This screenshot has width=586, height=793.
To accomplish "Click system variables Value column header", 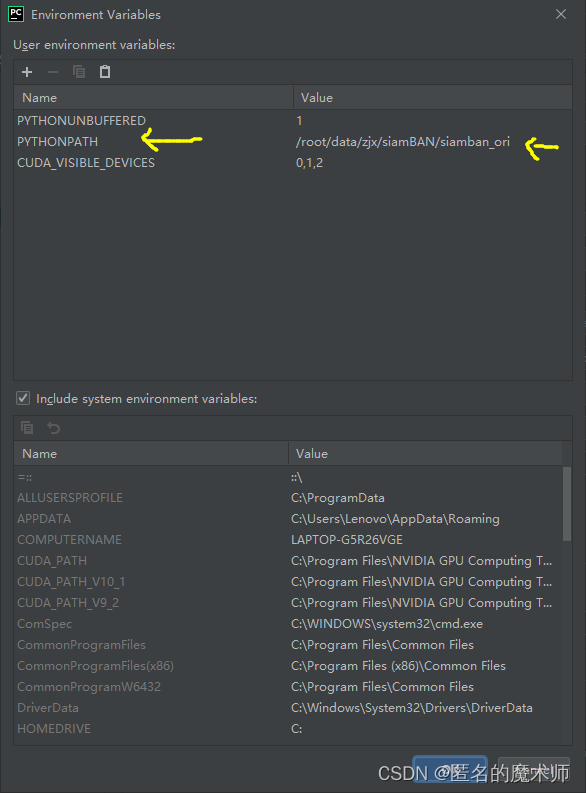I will click(x=425, y=454).
